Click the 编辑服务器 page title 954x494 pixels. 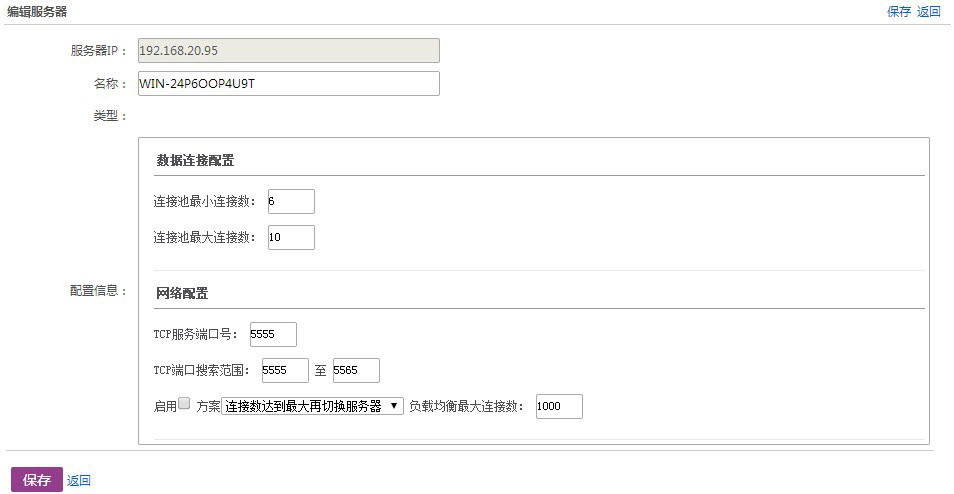click(38, 11)
